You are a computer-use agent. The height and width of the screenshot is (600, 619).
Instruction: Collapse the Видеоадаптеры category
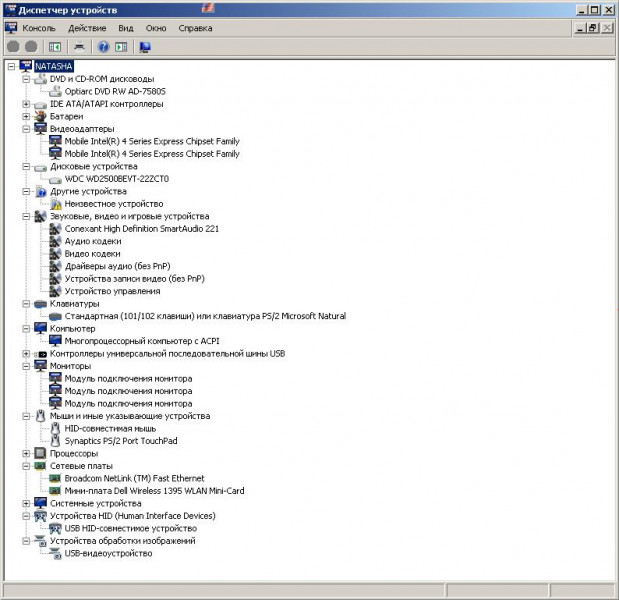pyautogui.click(x=26, y=129)
